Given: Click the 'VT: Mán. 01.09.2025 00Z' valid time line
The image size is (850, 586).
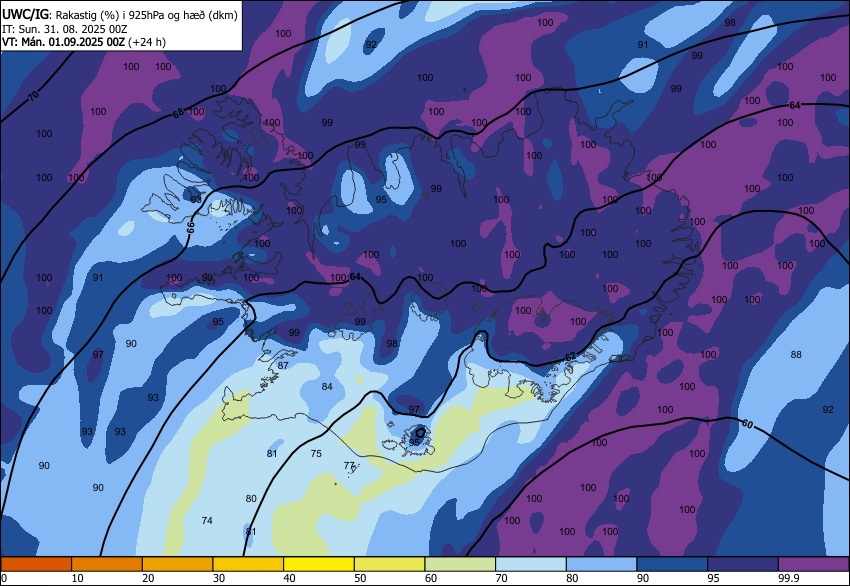Looking at the screenshot, I should pyautogui.click(x=63, y=42).
